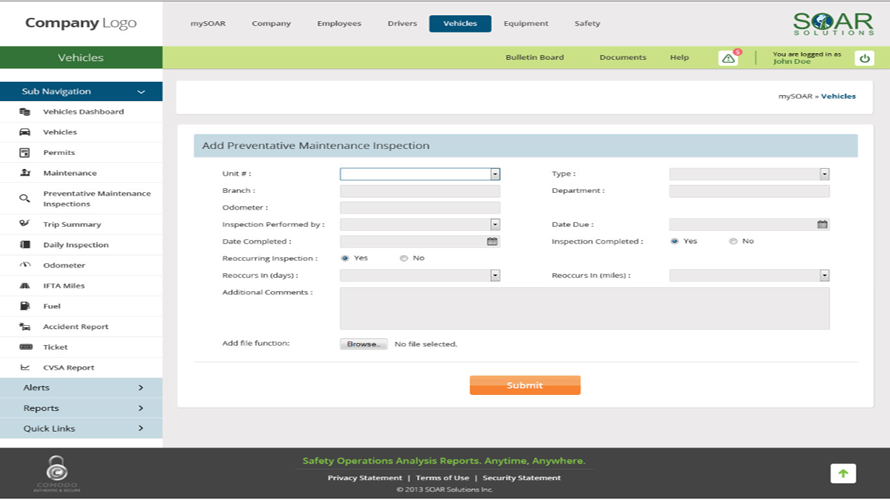The width and height of the screenshot is (890, 500).
Task: Open the Inspection Performed by dropdown
Action: point(494,225)
